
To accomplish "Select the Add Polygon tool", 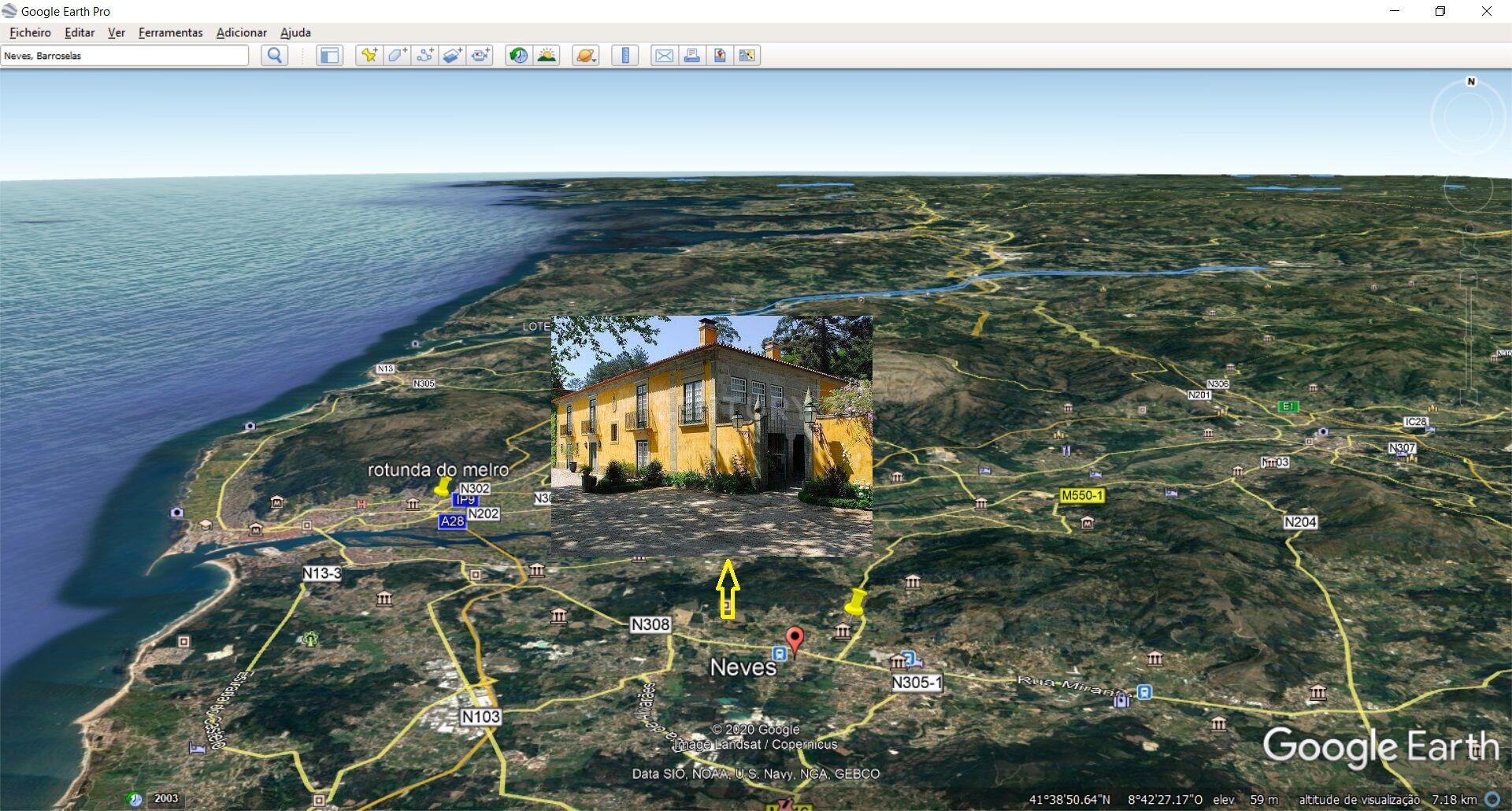I will [x=397, y=55].
